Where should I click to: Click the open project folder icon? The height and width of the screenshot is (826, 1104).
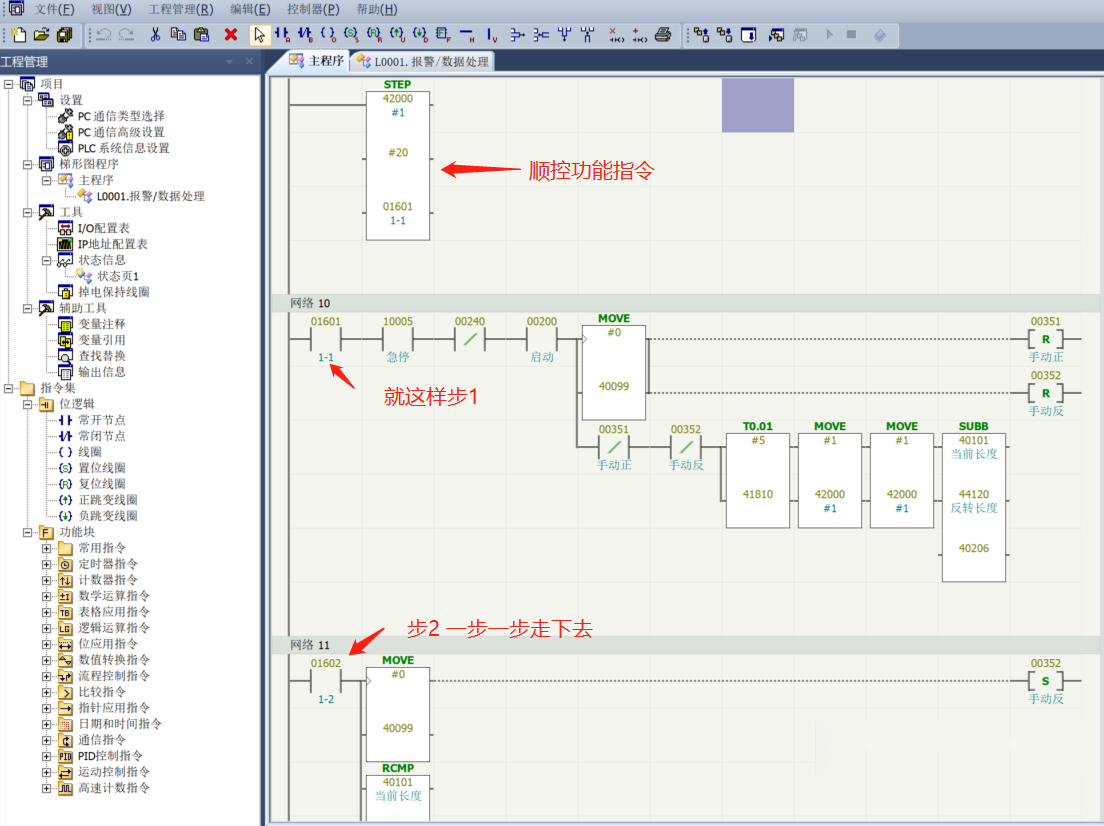click(42, 35)
